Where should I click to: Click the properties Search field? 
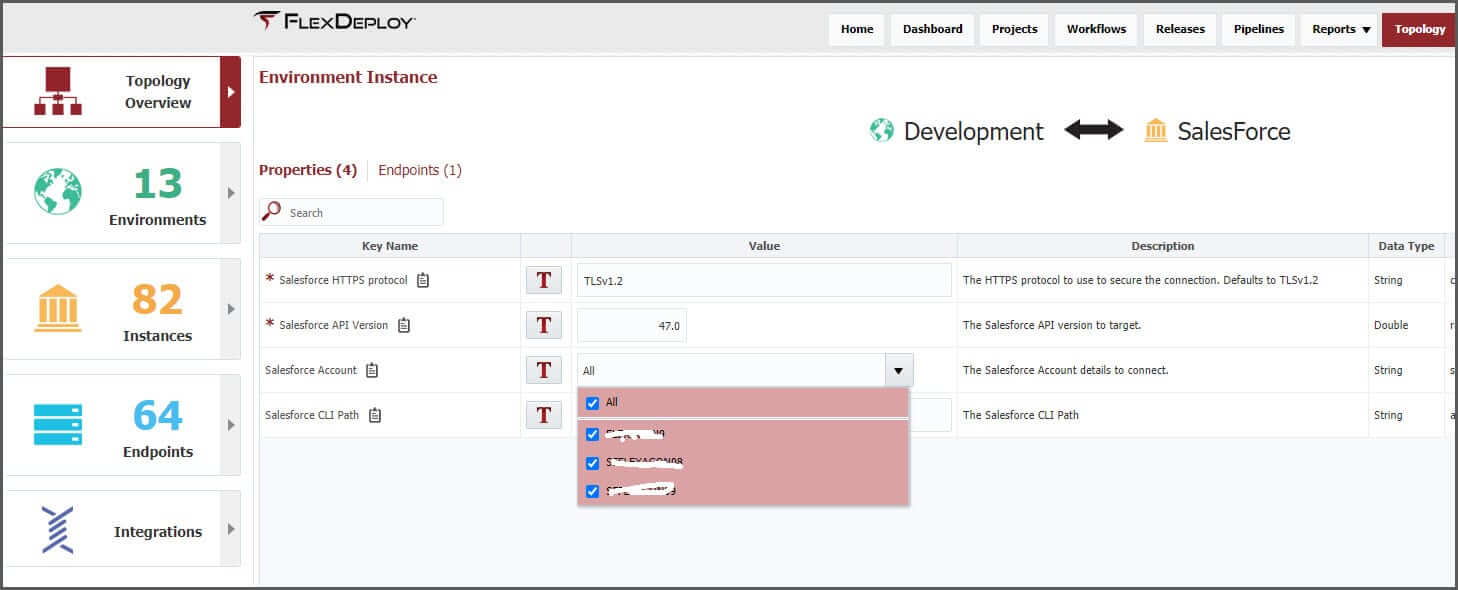point(360,212)
